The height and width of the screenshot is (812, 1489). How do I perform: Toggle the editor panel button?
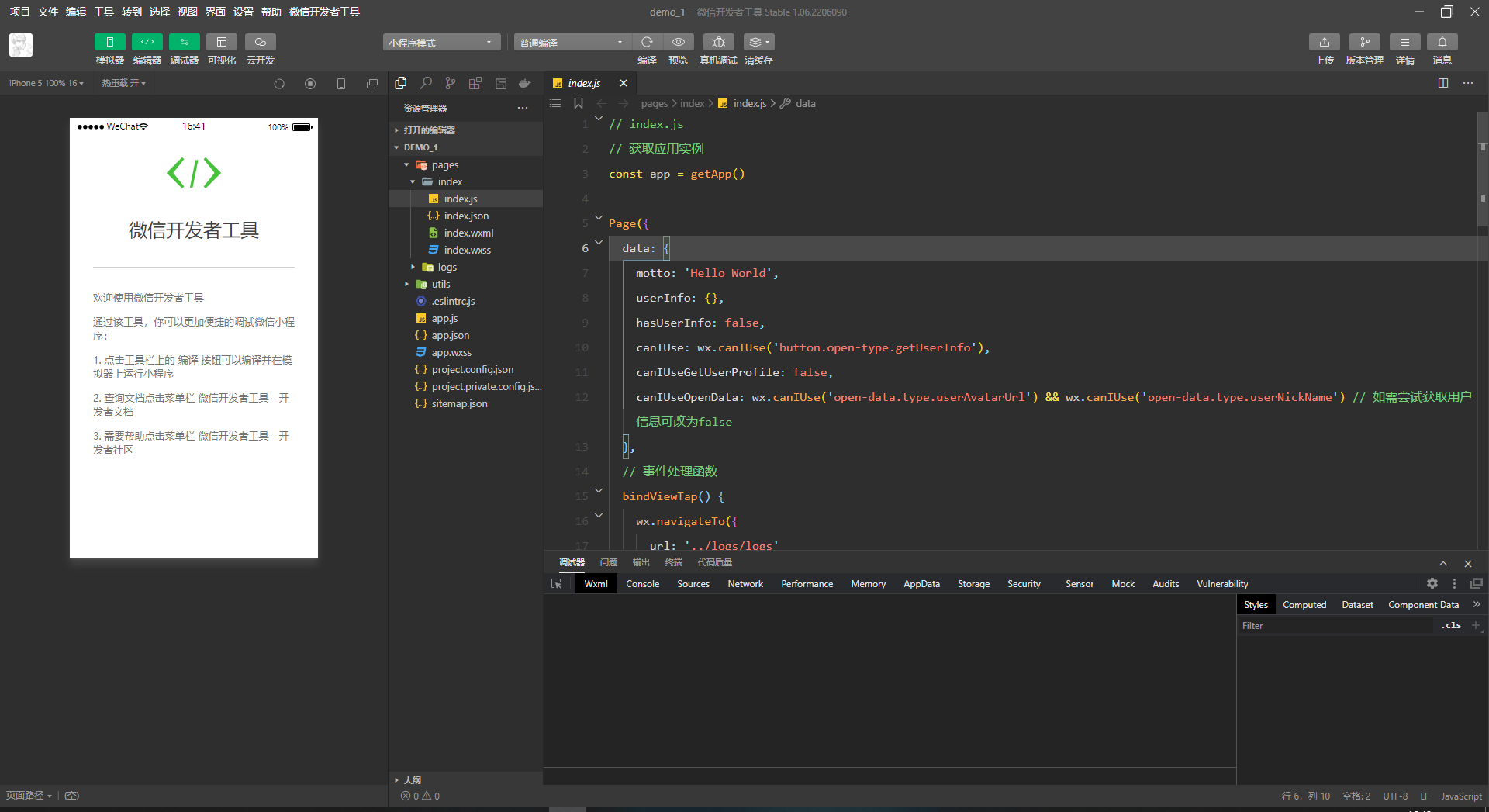click(x=147, y=42)
